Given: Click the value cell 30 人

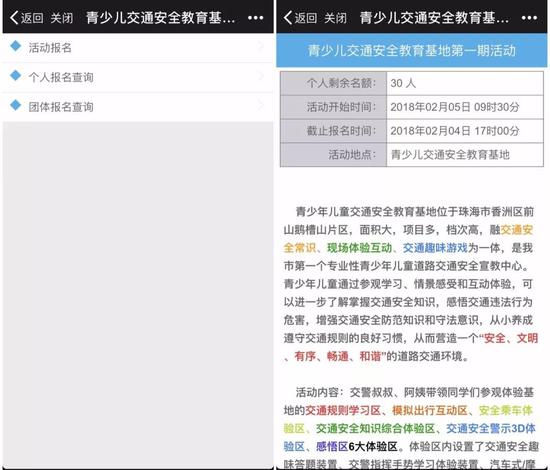Looking at the screenshot, I should click(465, 83).
